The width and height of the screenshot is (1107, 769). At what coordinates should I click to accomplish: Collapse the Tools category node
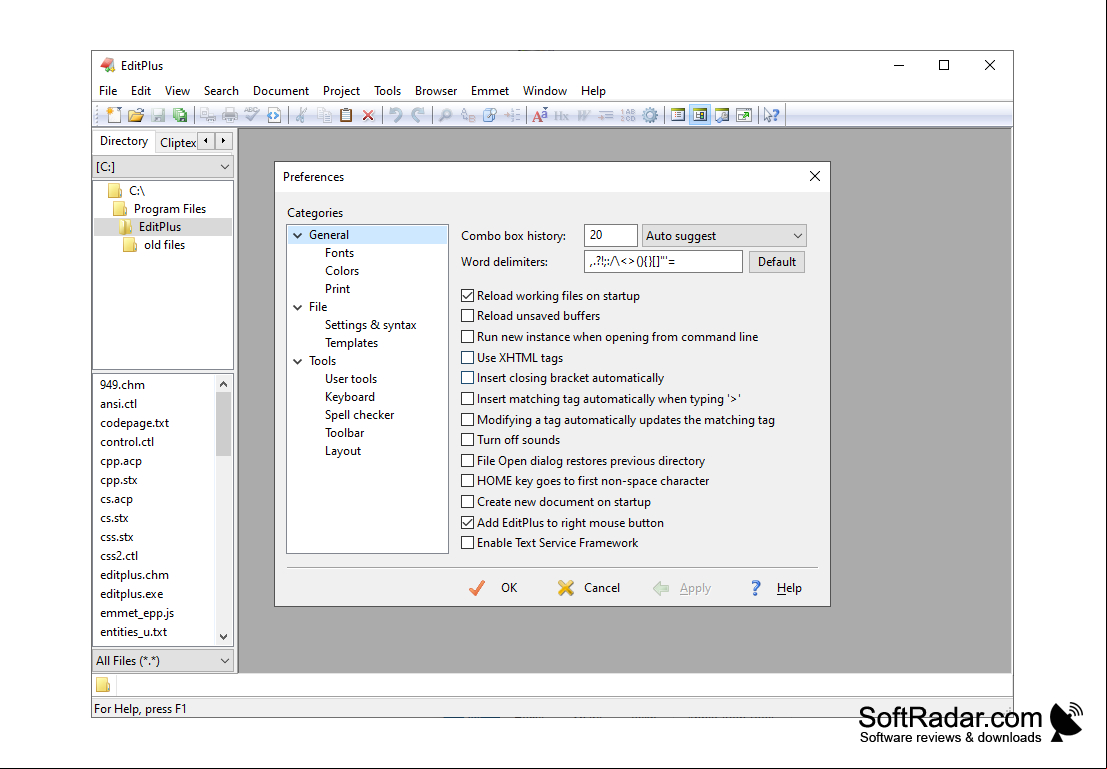coord(298,361)
